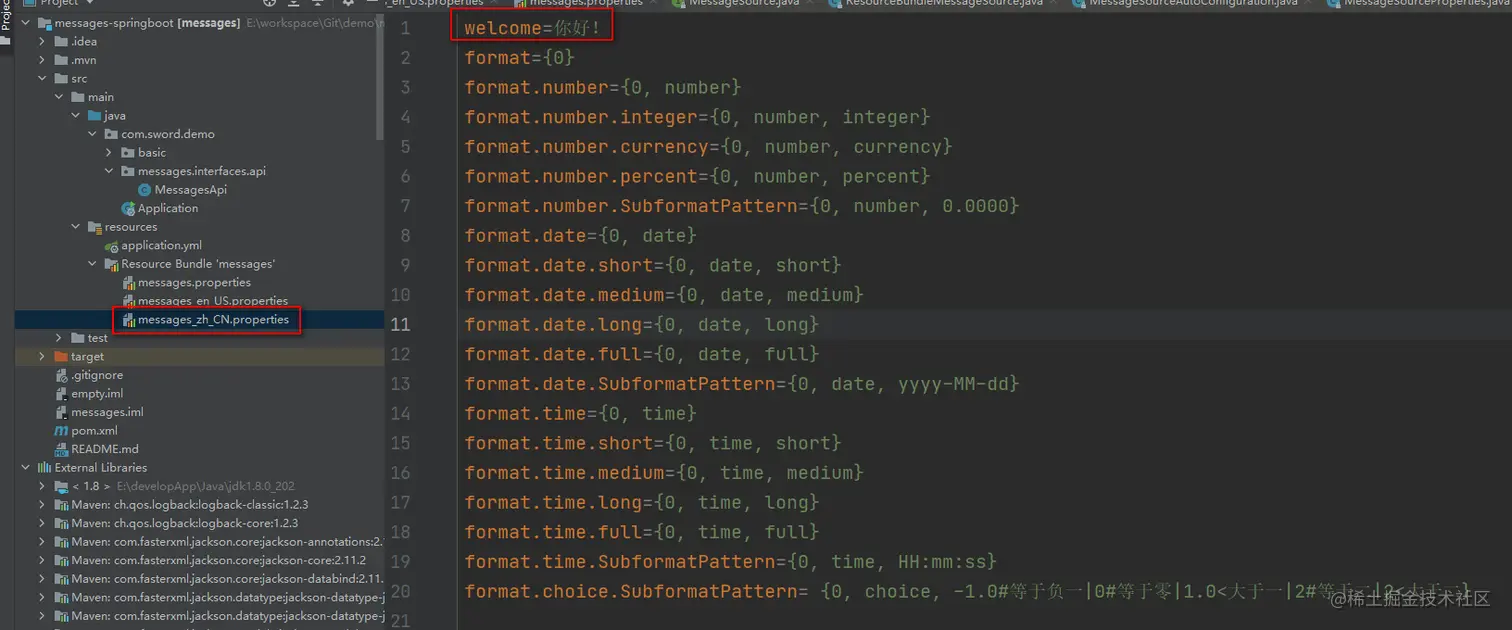Viewport: 1512px width, 630px height.
Task: Expand the basic package
Action: 109,153
